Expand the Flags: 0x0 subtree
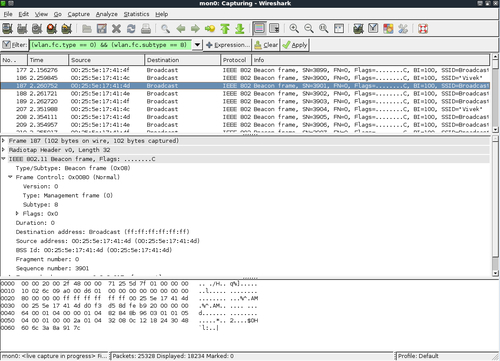 (x=17, y=213)
